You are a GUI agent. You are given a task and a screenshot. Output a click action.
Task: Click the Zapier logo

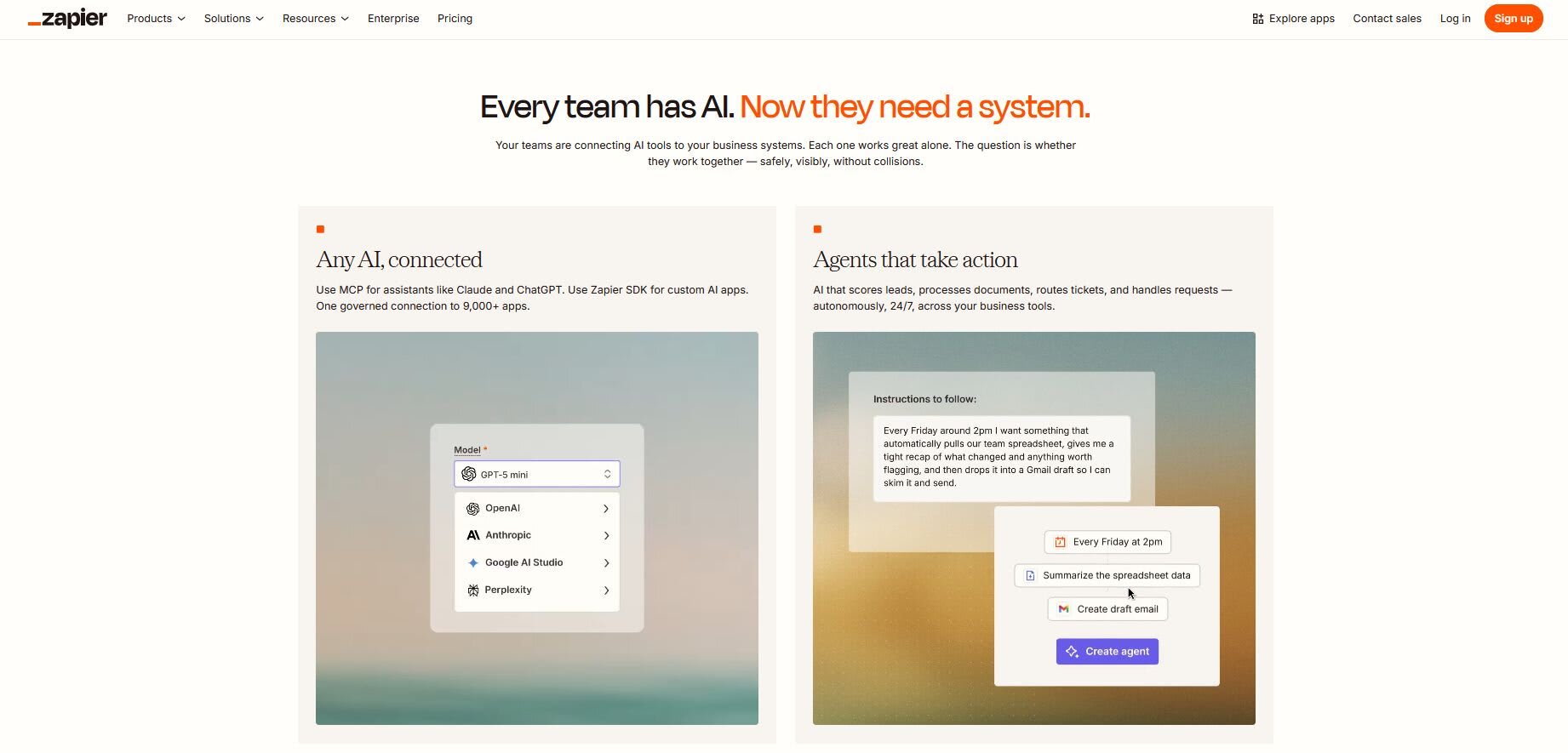pyautogui.click(x=67, y=19)
